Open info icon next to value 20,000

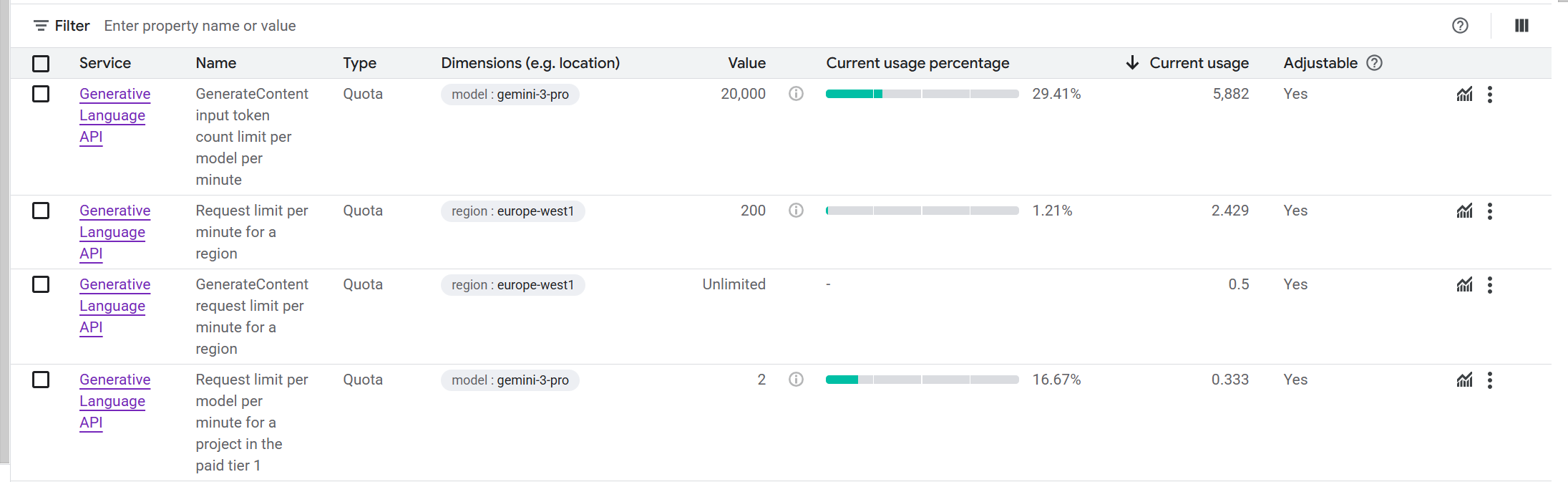pyautogui.click(x=796, y=94)
